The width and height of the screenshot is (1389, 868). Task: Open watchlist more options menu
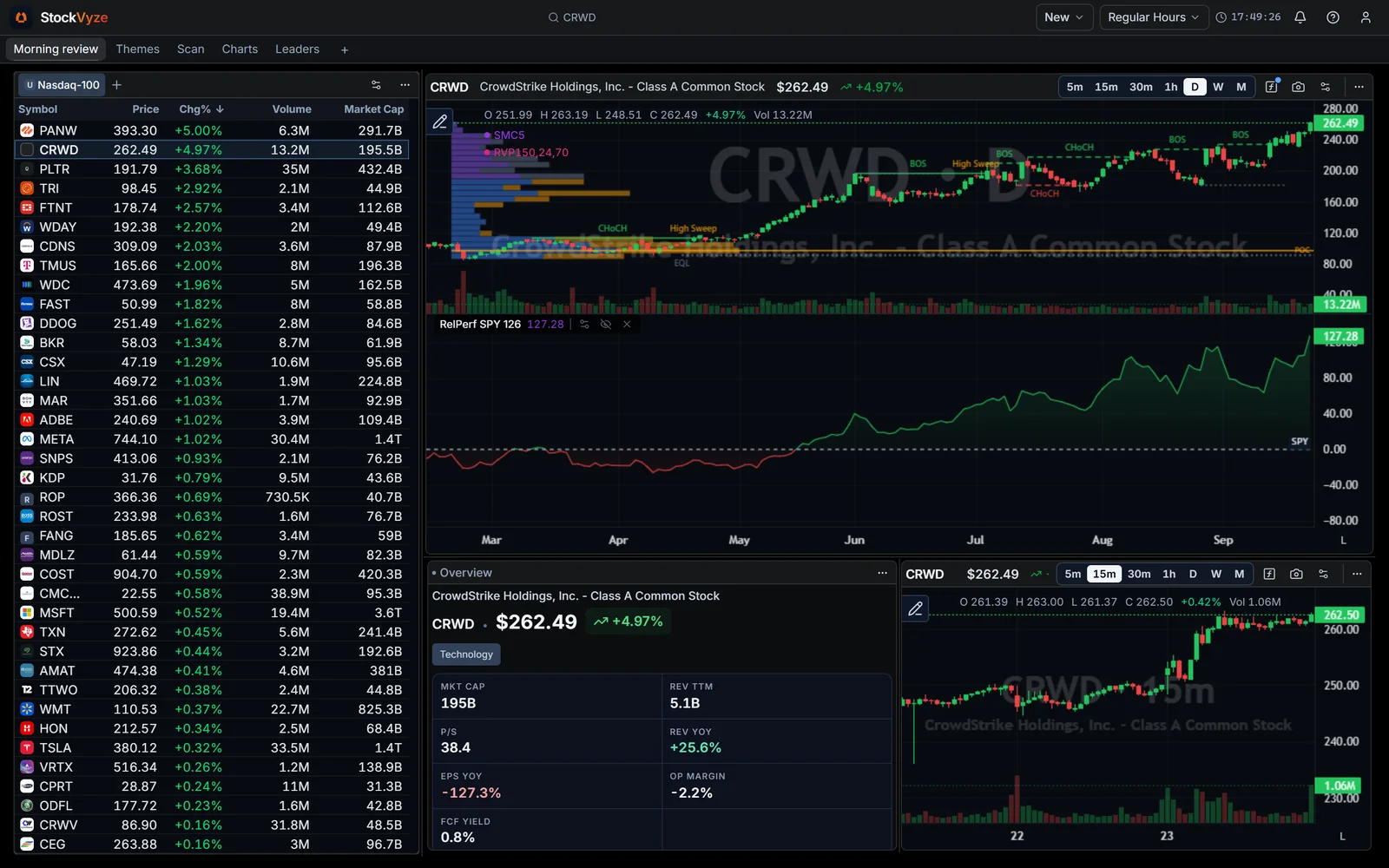click(x=405, y=85)
